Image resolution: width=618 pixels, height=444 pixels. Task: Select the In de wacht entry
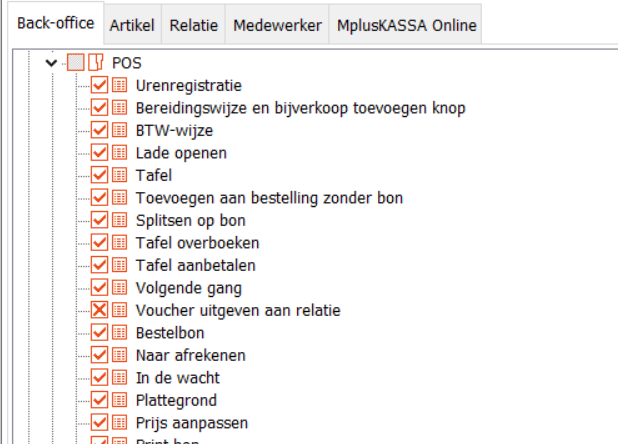[177, 378]
